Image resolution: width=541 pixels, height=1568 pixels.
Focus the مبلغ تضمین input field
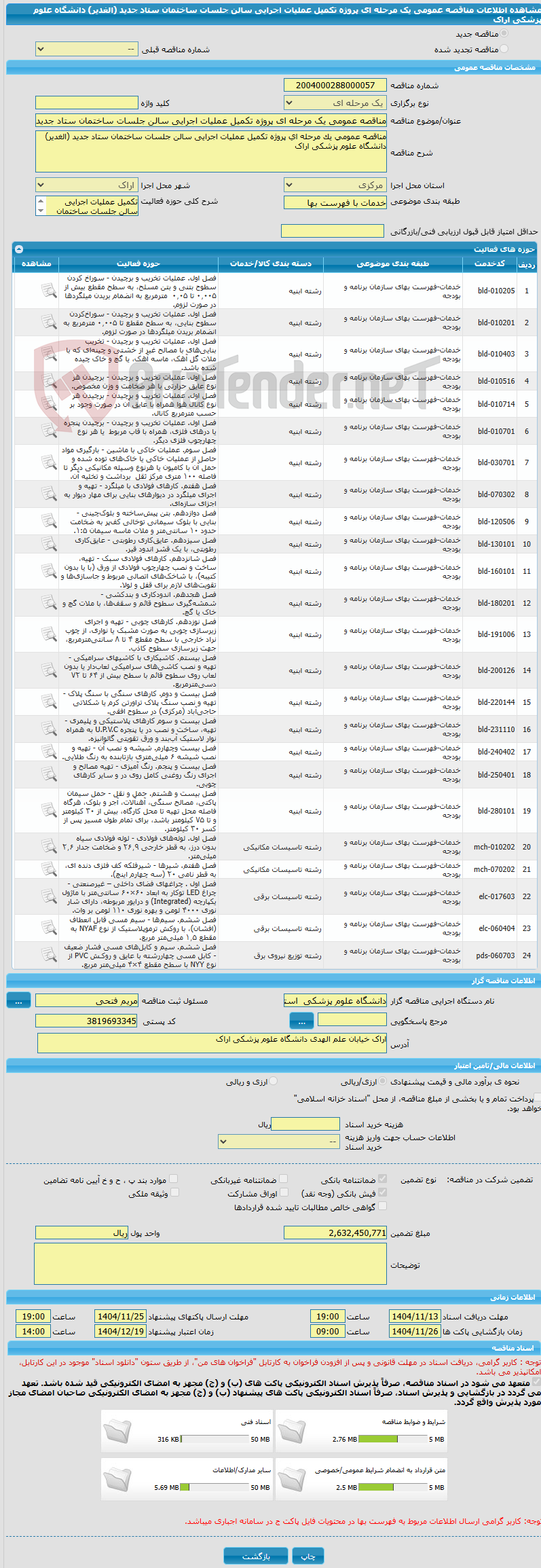[335, 1233]
